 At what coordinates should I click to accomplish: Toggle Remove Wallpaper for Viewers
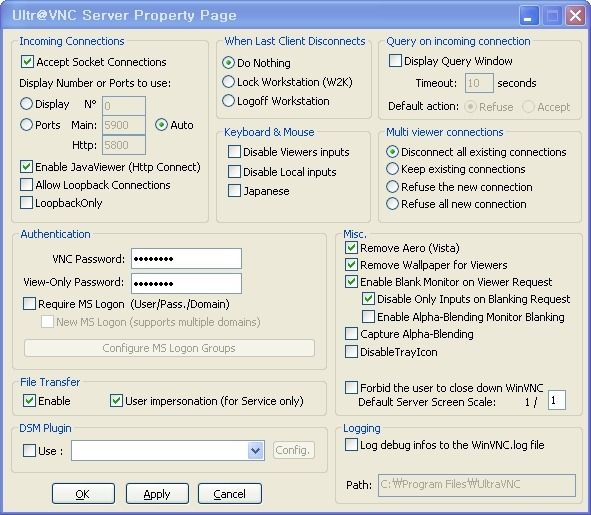tap(351, 265)
